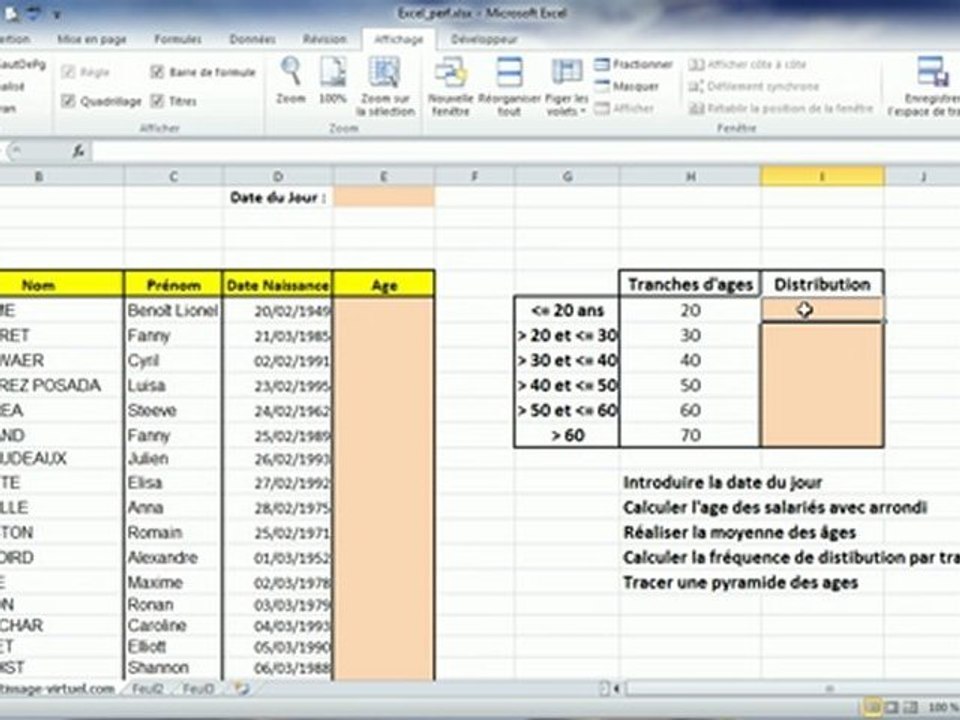The image size is (960, 720).
Task: Switch to page layout view in status bar
Action: pyautogui.click(x=892, y=708)
